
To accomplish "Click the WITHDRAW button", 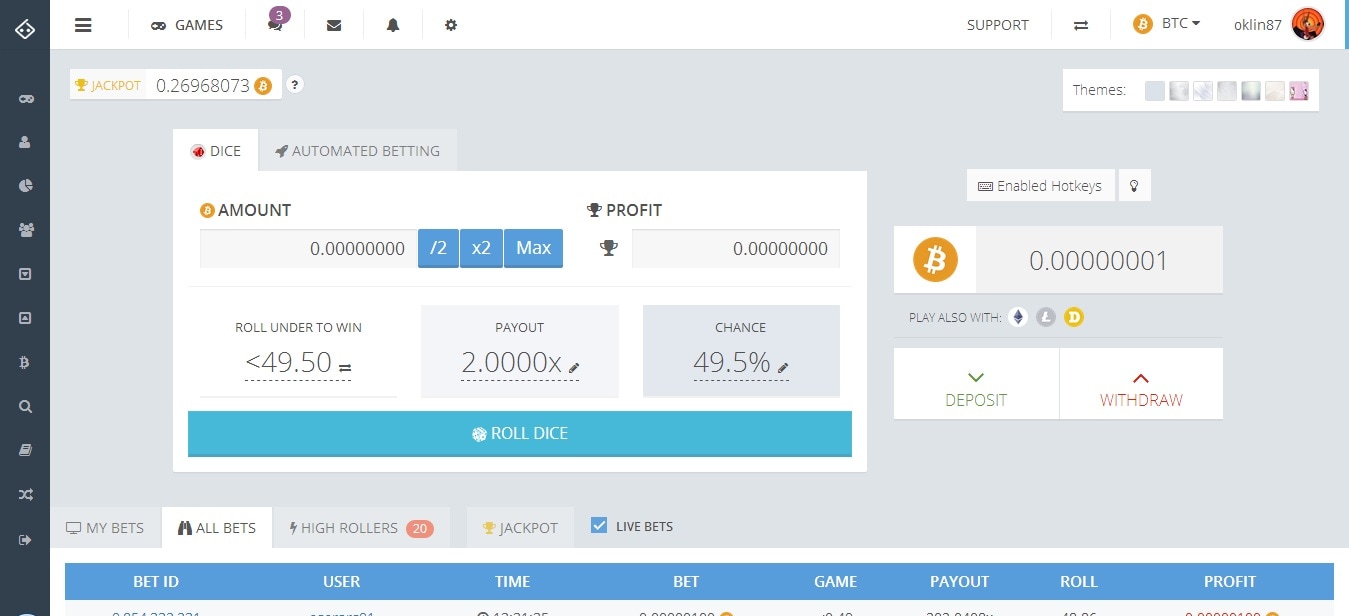I will (1141, 384).
